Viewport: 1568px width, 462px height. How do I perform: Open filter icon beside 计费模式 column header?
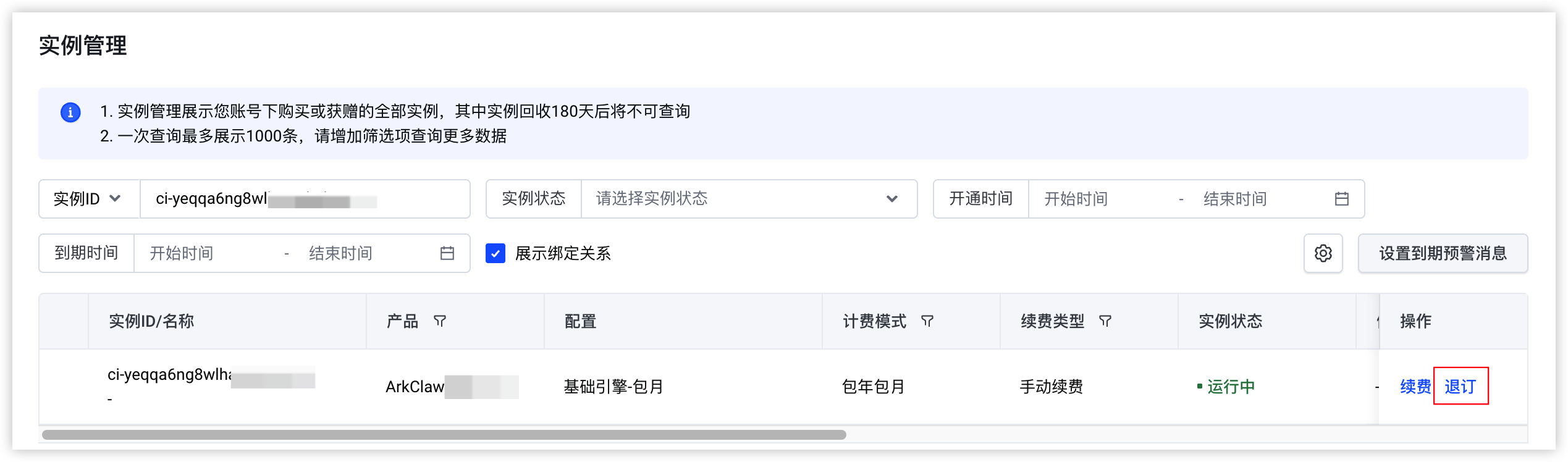point(927,321)
